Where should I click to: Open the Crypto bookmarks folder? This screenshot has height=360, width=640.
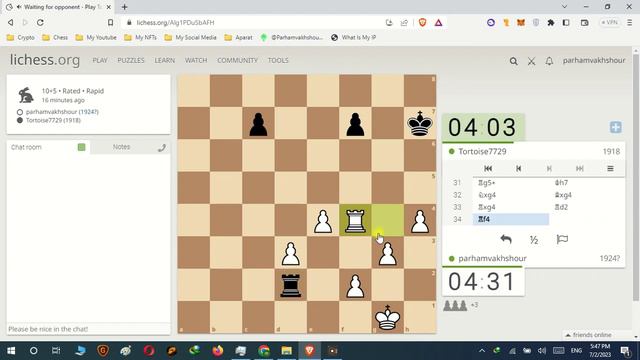[x=21, y=38]
